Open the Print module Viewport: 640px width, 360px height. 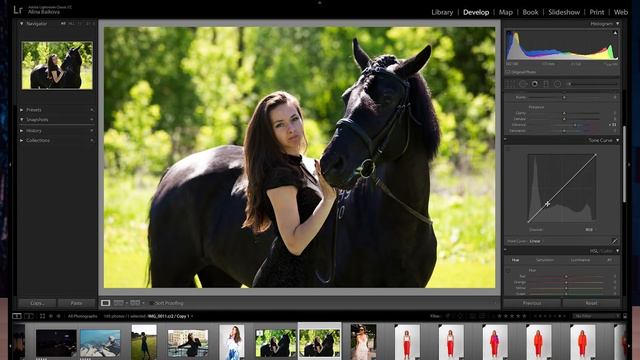(x=596, y=12)
